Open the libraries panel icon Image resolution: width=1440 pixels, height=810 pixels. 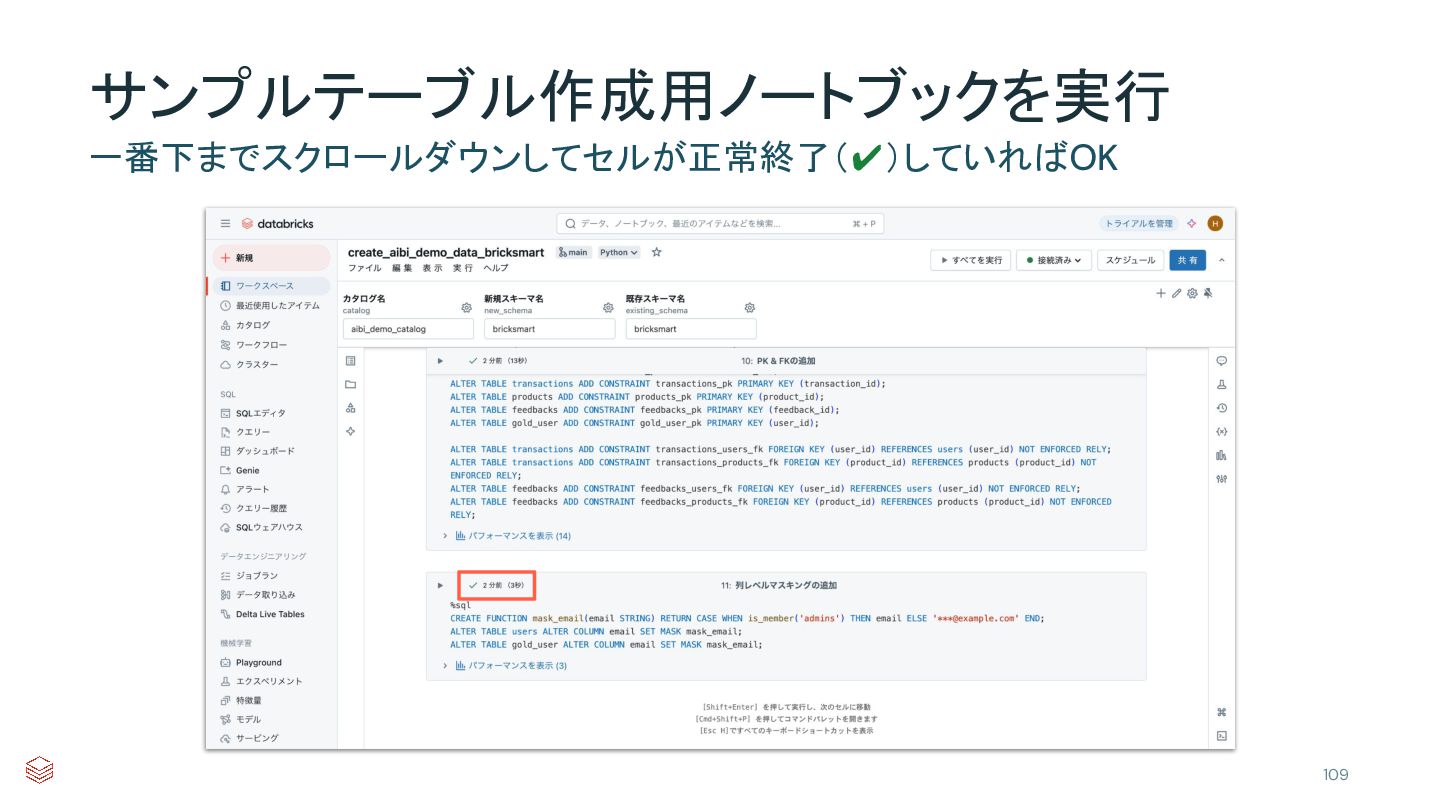point(1221,455)
